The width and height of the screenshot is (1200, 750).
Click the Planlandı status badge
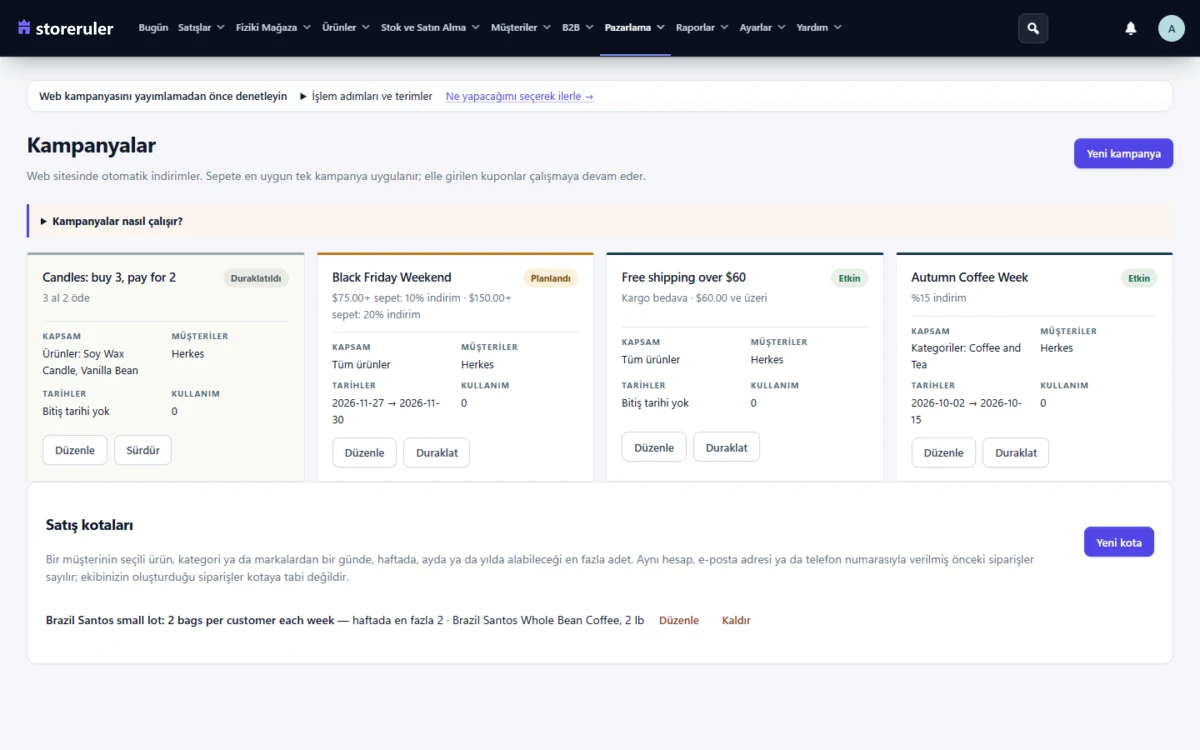pos(550,278)
